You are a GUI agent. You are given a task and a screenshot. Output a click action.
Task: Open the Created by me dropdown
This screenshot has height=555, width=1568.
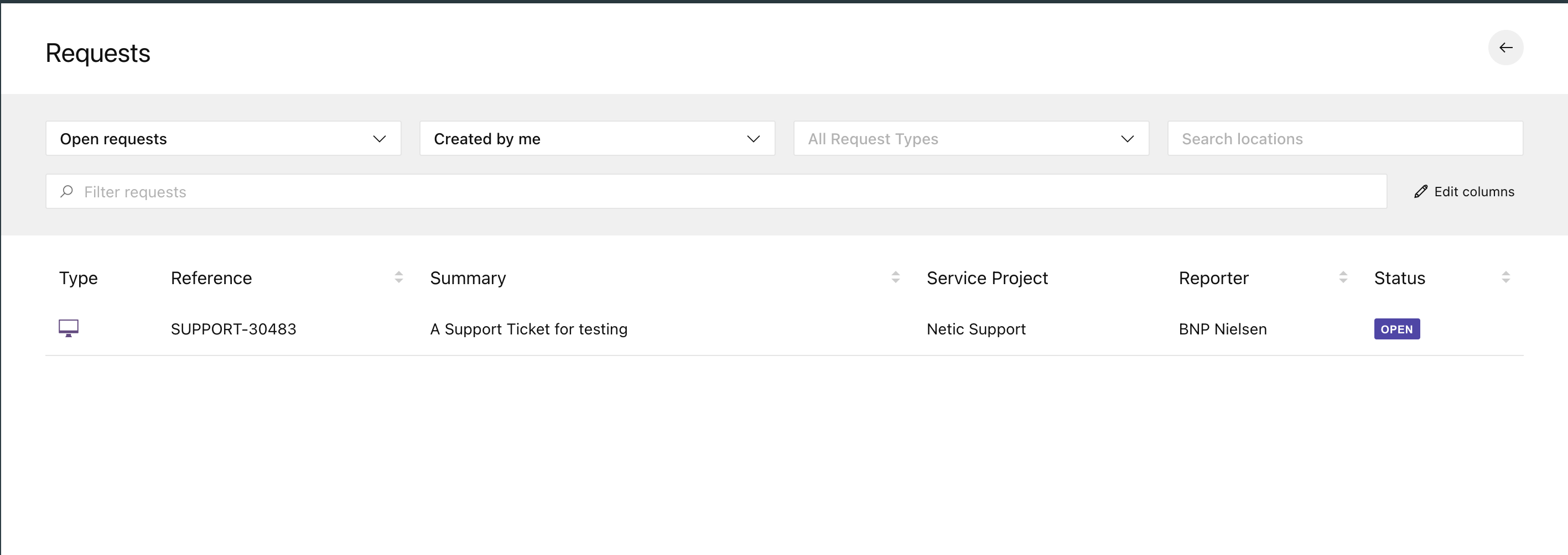pos(596,139)
